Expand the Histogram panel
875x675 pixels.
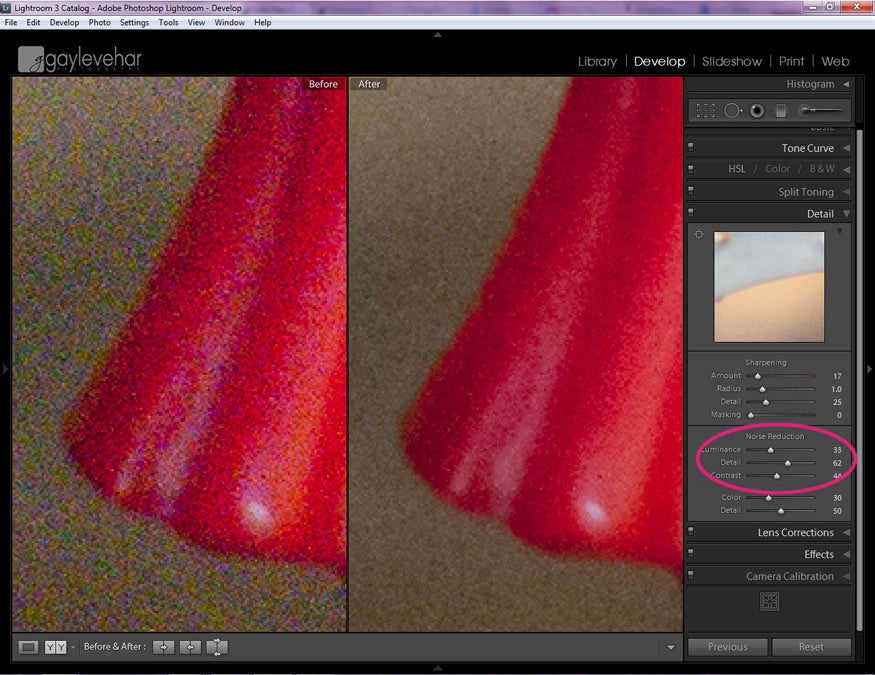click(846, 84)
